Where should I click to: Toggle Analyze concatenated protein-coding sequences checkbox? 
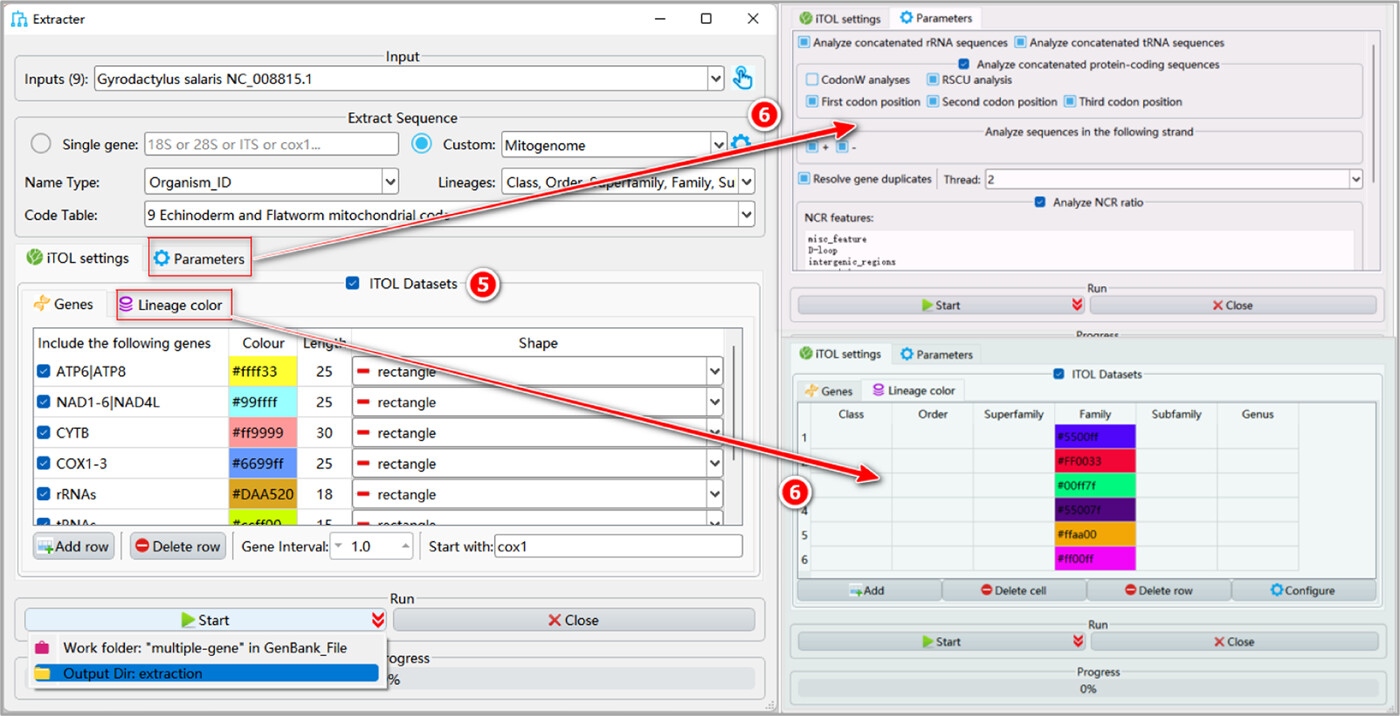click(x=964, y=64)
